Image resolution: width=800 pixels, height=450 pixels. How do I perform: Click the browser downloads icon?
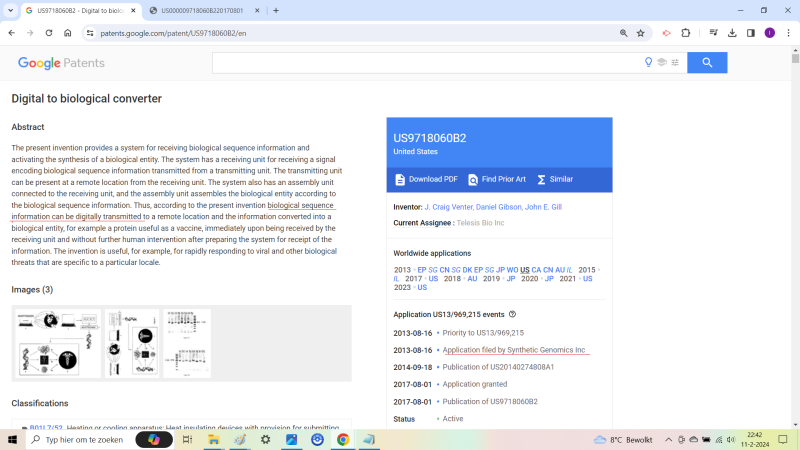pyautogui.click(x=732, y=33)
